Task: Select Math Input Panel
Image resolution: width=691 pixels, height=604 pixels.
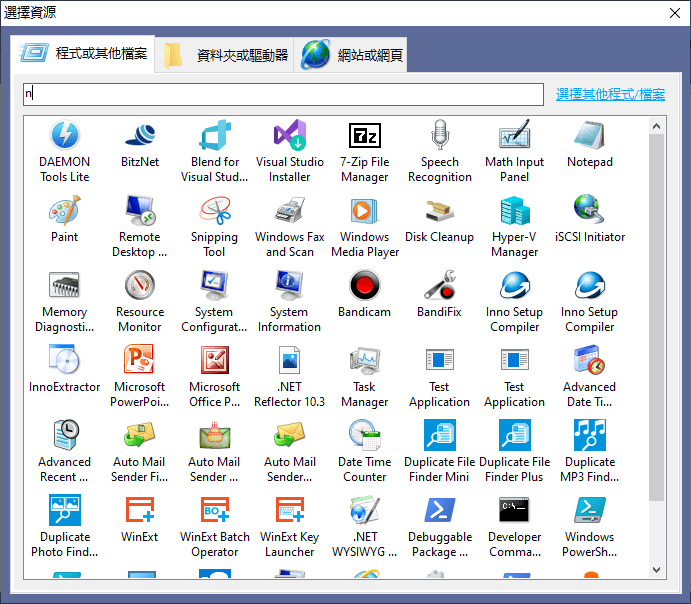Action: [x=514, y=135]
